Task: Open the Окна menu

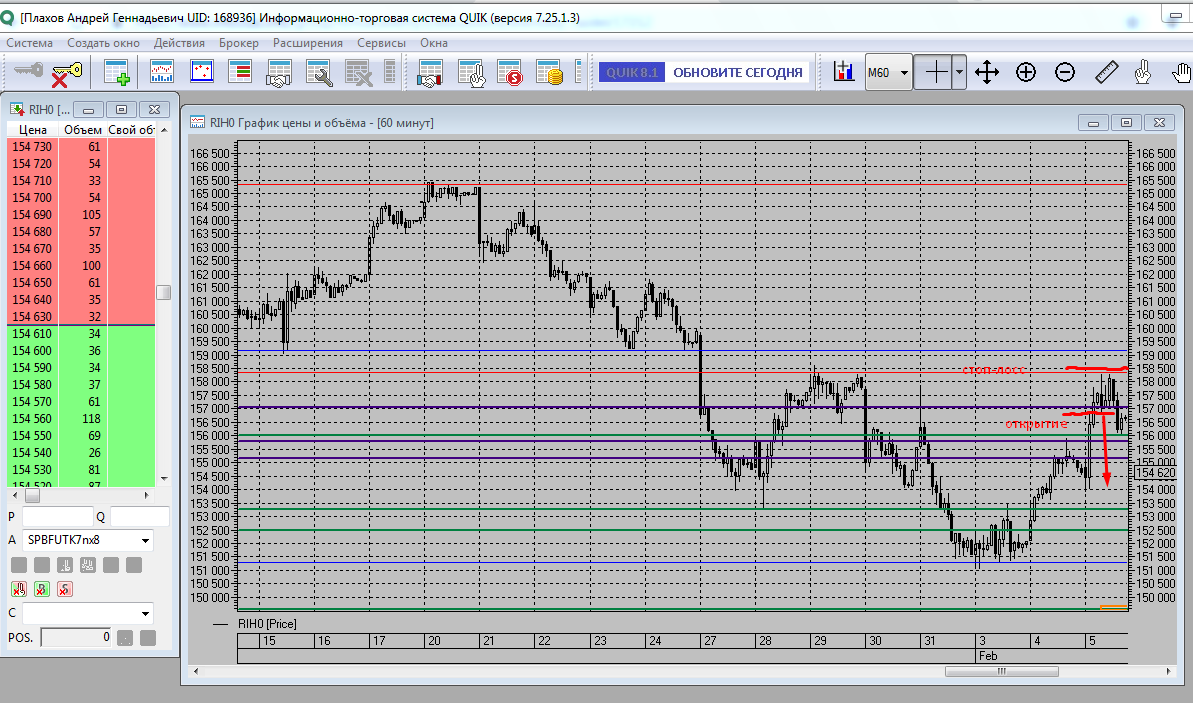Action: pos(434,43)
